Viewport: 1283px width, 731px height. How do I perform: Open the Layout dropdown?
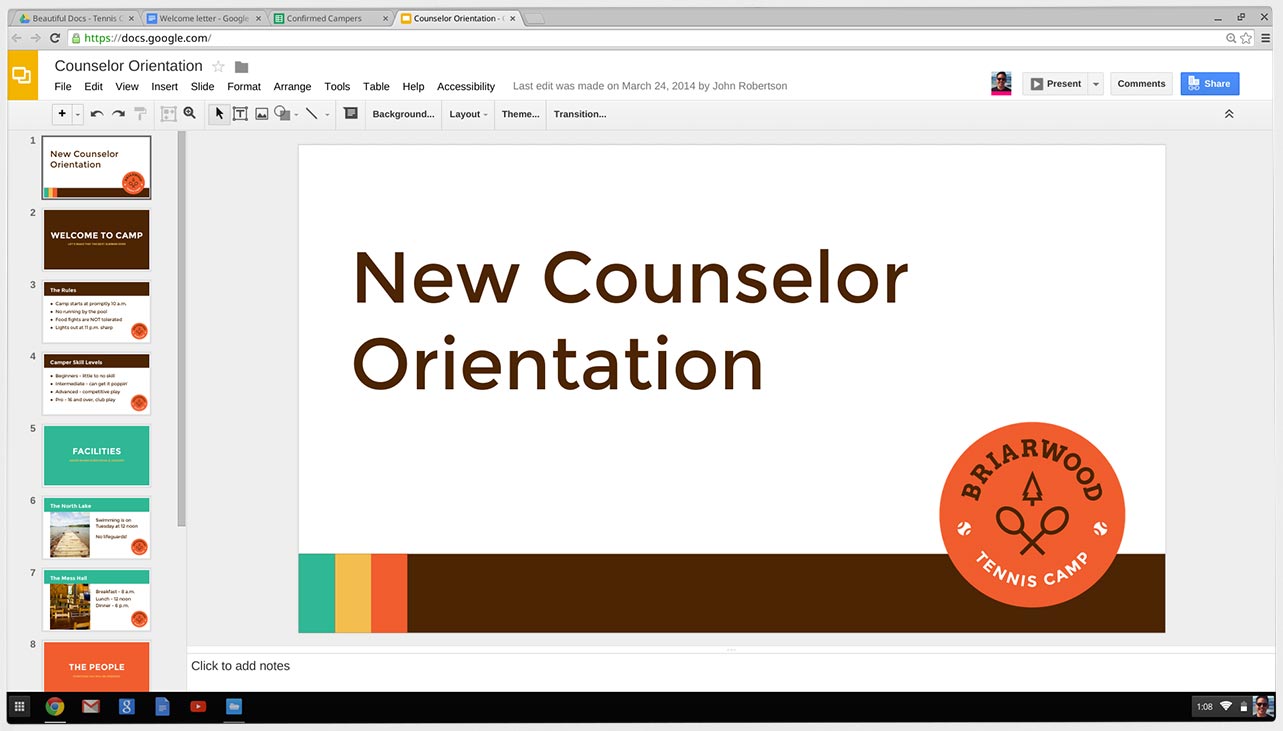(x=468, y=114)
